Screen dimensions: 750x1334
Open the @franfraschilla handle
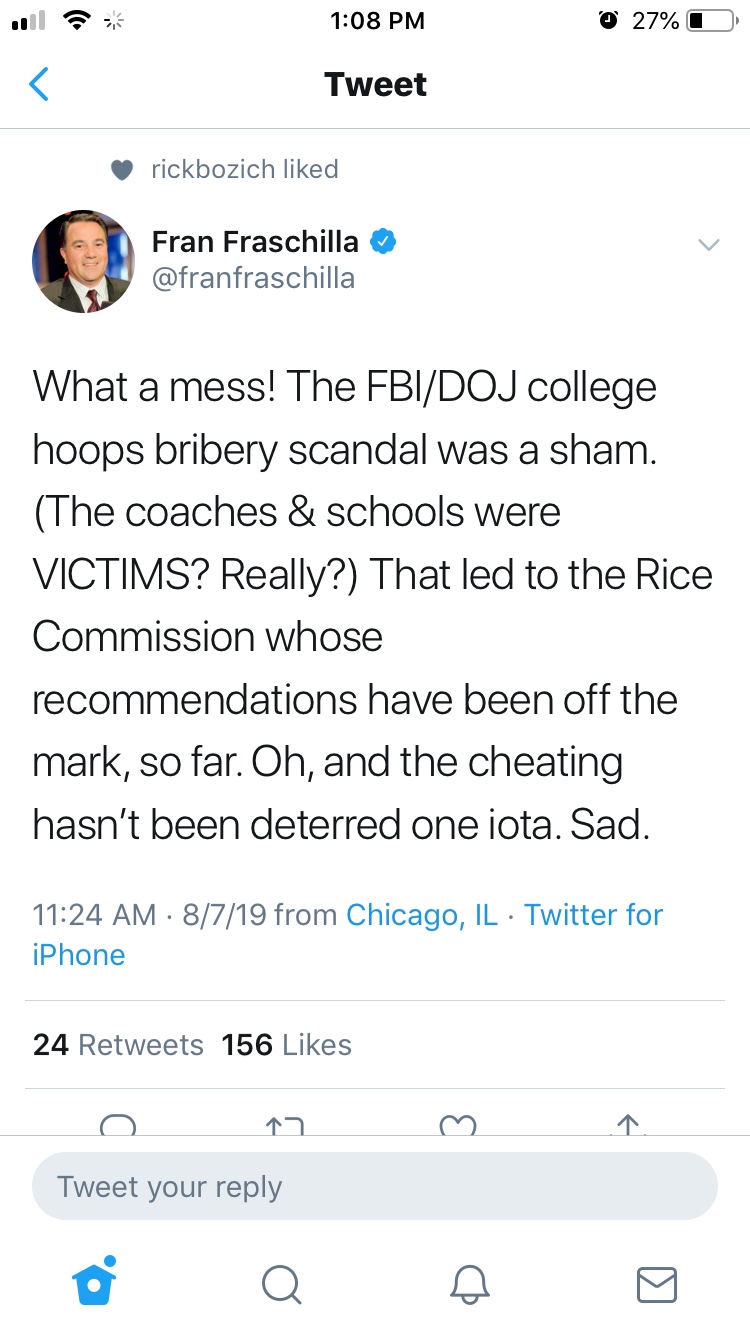[x=253, y=277]
